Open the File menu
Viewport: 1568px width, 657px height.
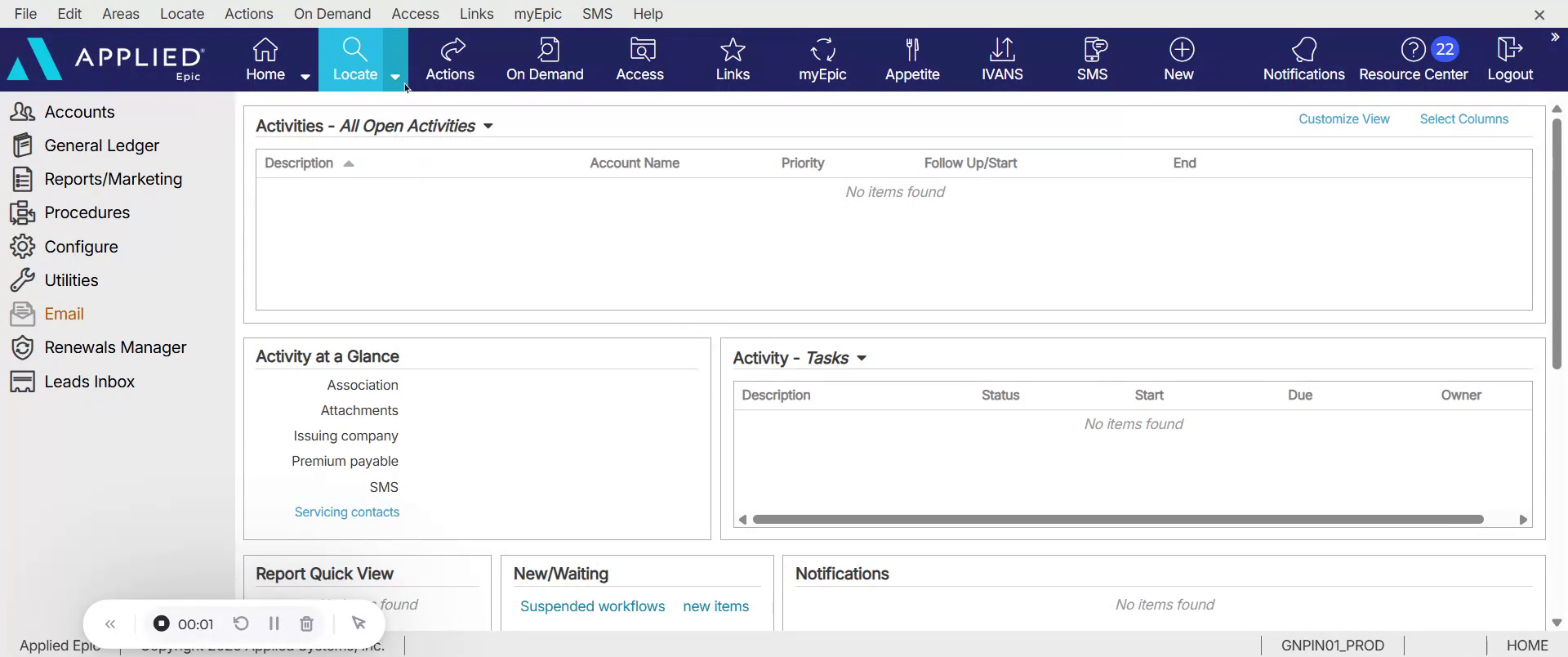pyautogui.click(x=25, y=14)
